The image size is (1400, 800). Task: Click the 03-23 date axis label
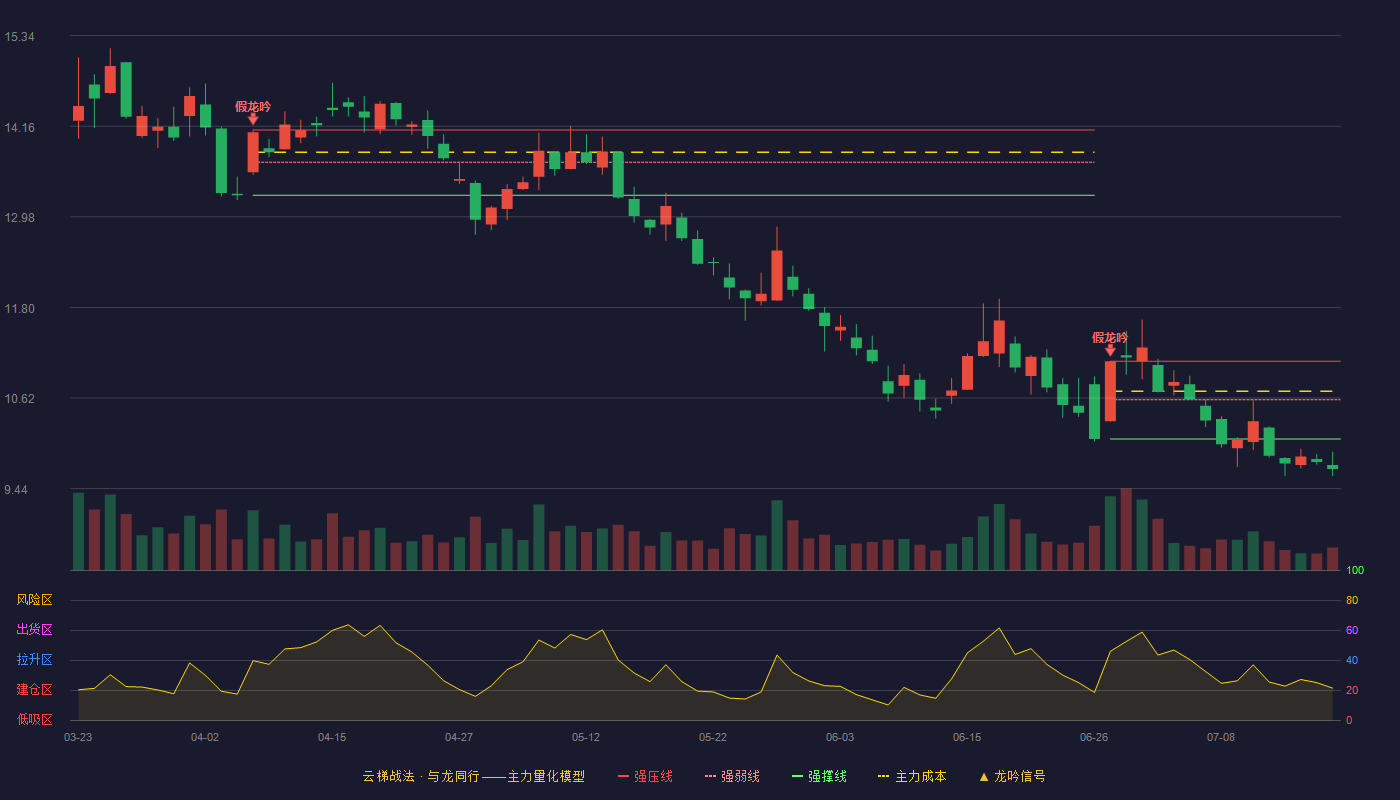point(78,737)
